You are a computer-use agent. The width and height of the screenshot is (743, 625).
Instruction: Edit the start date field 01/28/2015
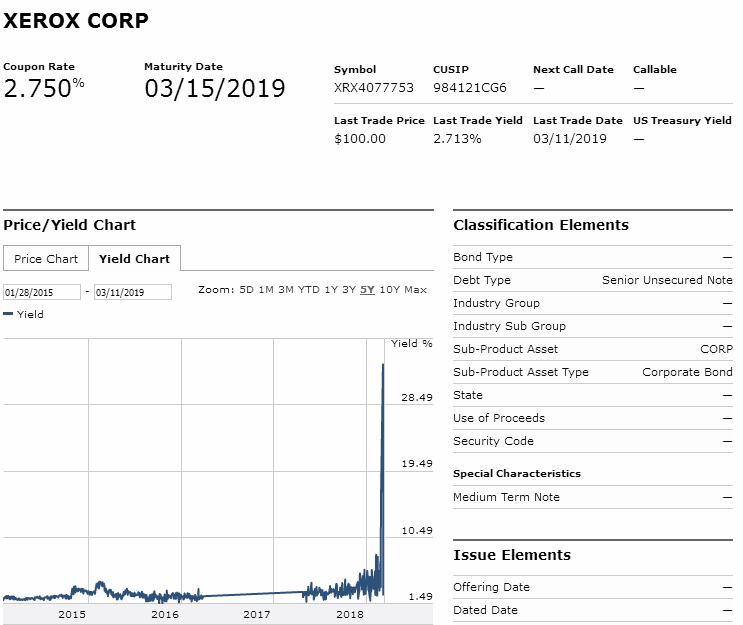click(42, 292)
